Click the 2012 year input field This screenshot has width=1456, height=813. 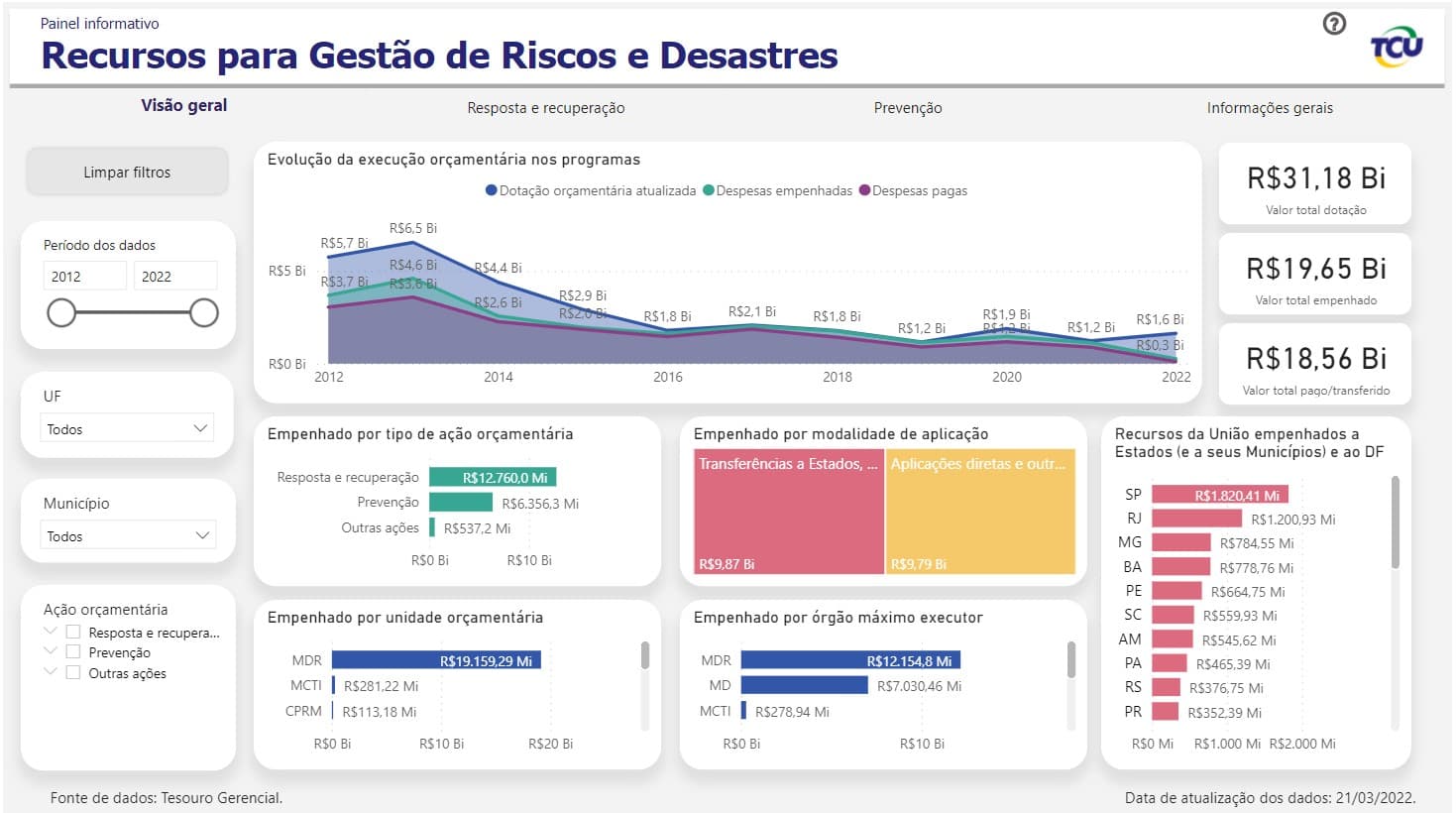(85, 275)
